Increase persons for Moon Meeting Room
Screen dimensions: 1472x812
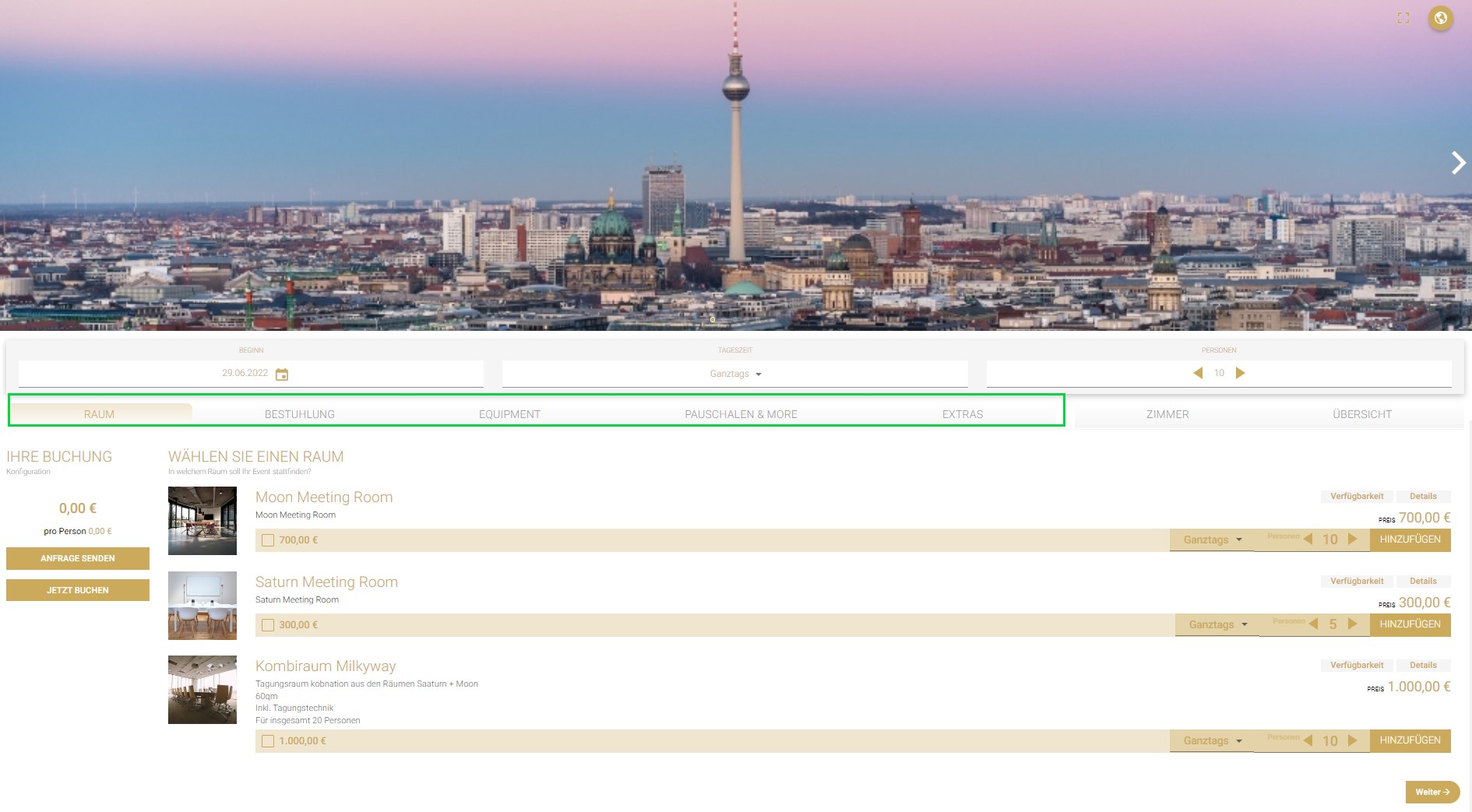[x=1353, y=539]
